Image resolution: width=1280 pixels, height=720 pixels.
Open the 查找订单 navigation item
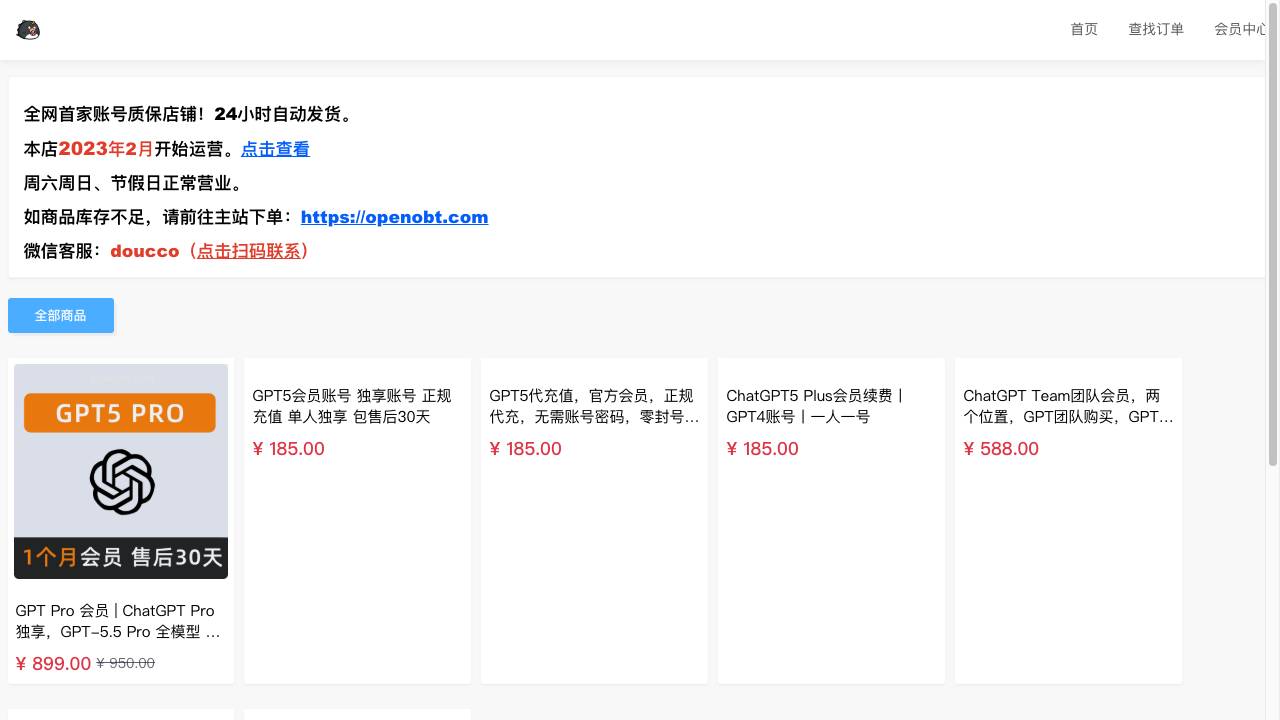[1156, 30]
